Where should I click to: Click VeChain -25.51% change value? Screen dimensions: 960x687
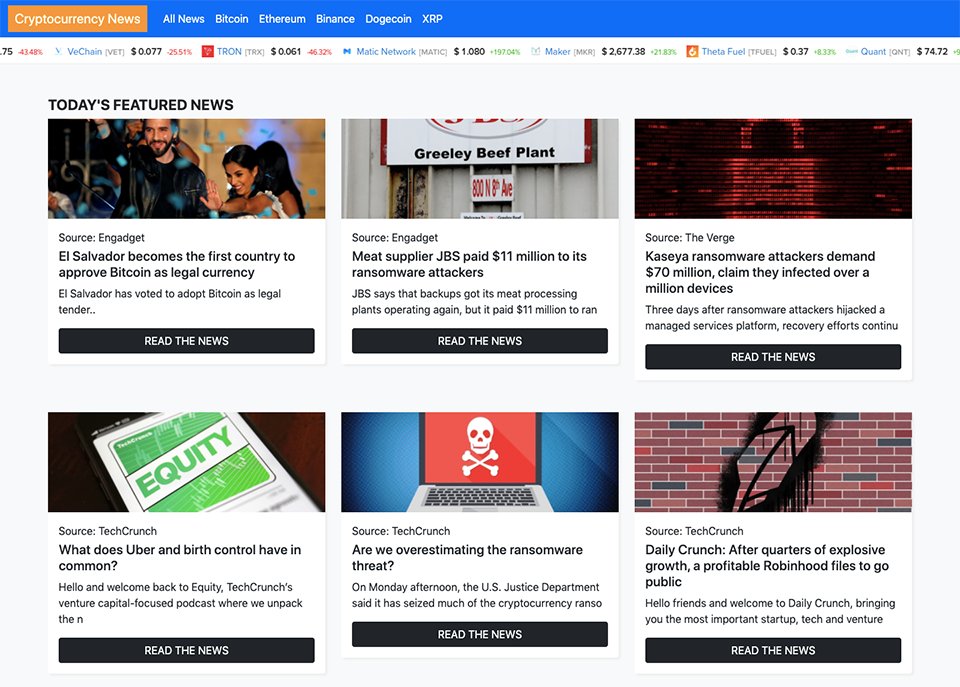point(179,52)
